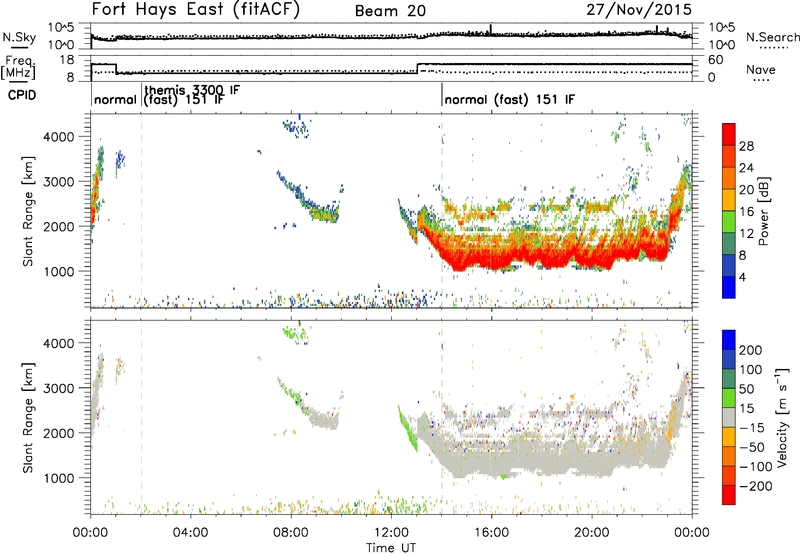The width and height of the screenshot is (800, 554).
Task: Click the '12:00' time tick label
Action: (391, 533)
